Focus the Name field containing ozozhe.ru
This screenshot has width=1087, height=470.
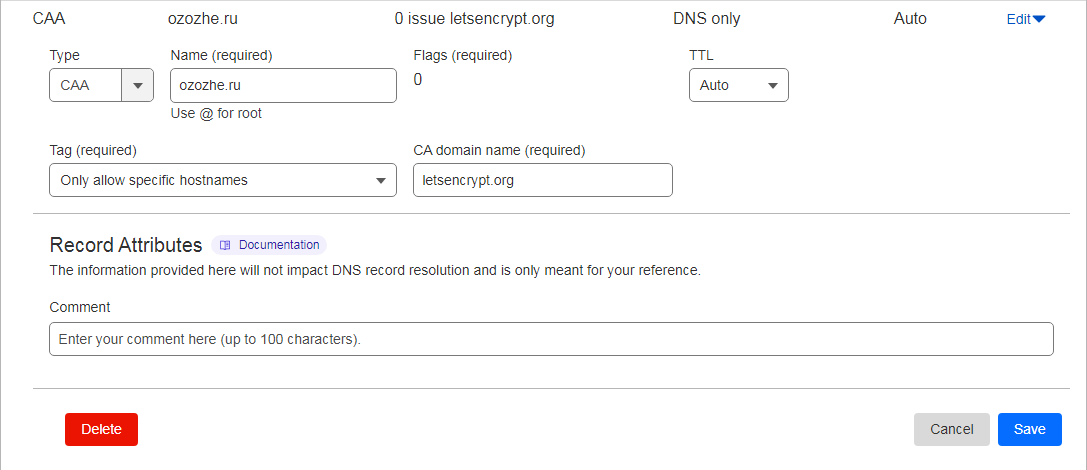[x=283, y=86]
